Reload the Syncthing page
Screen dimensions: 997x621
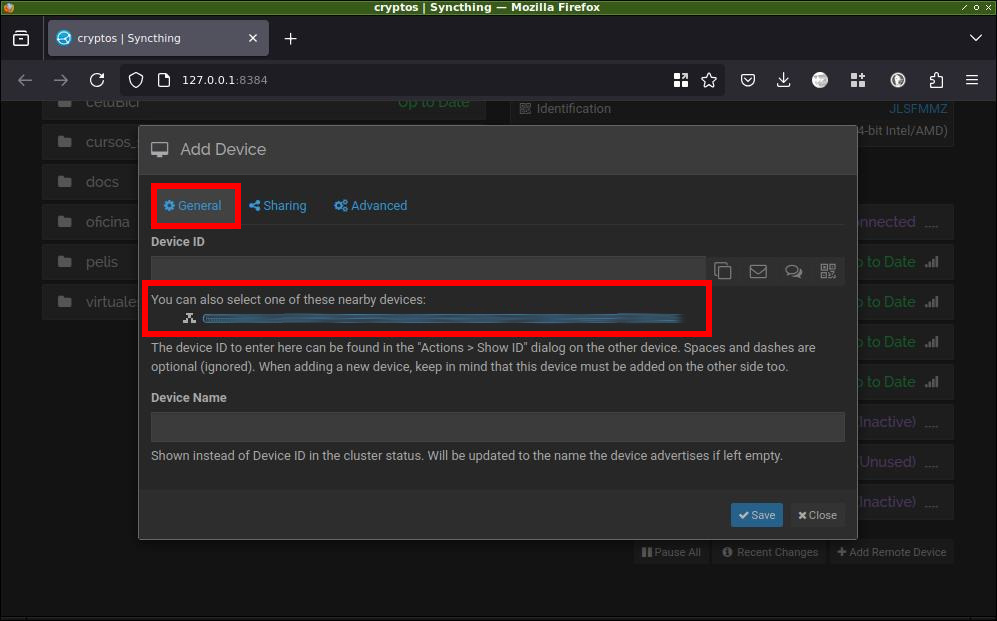97,80
